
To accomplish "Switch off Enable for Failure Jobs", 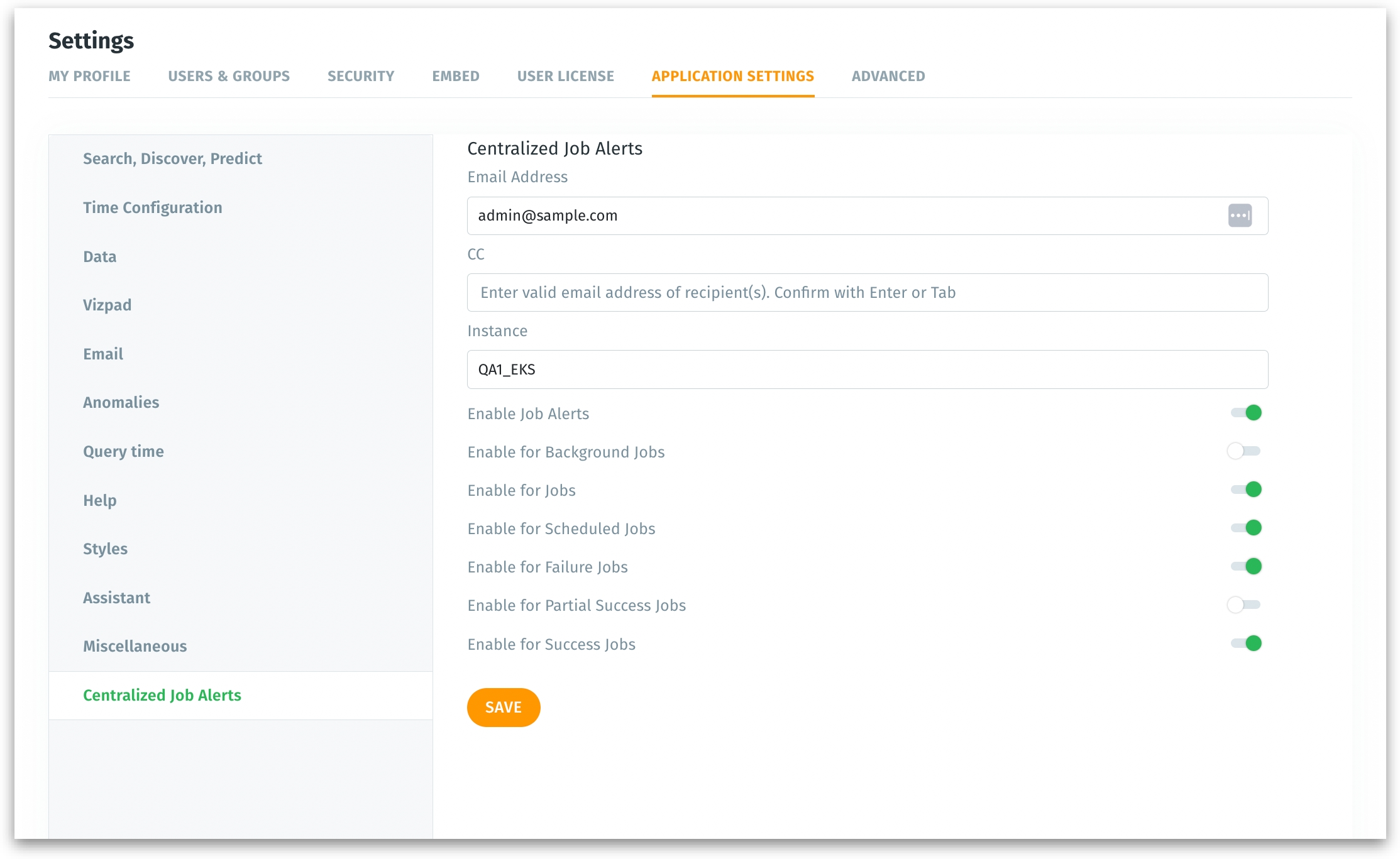I will (1246, 566).
